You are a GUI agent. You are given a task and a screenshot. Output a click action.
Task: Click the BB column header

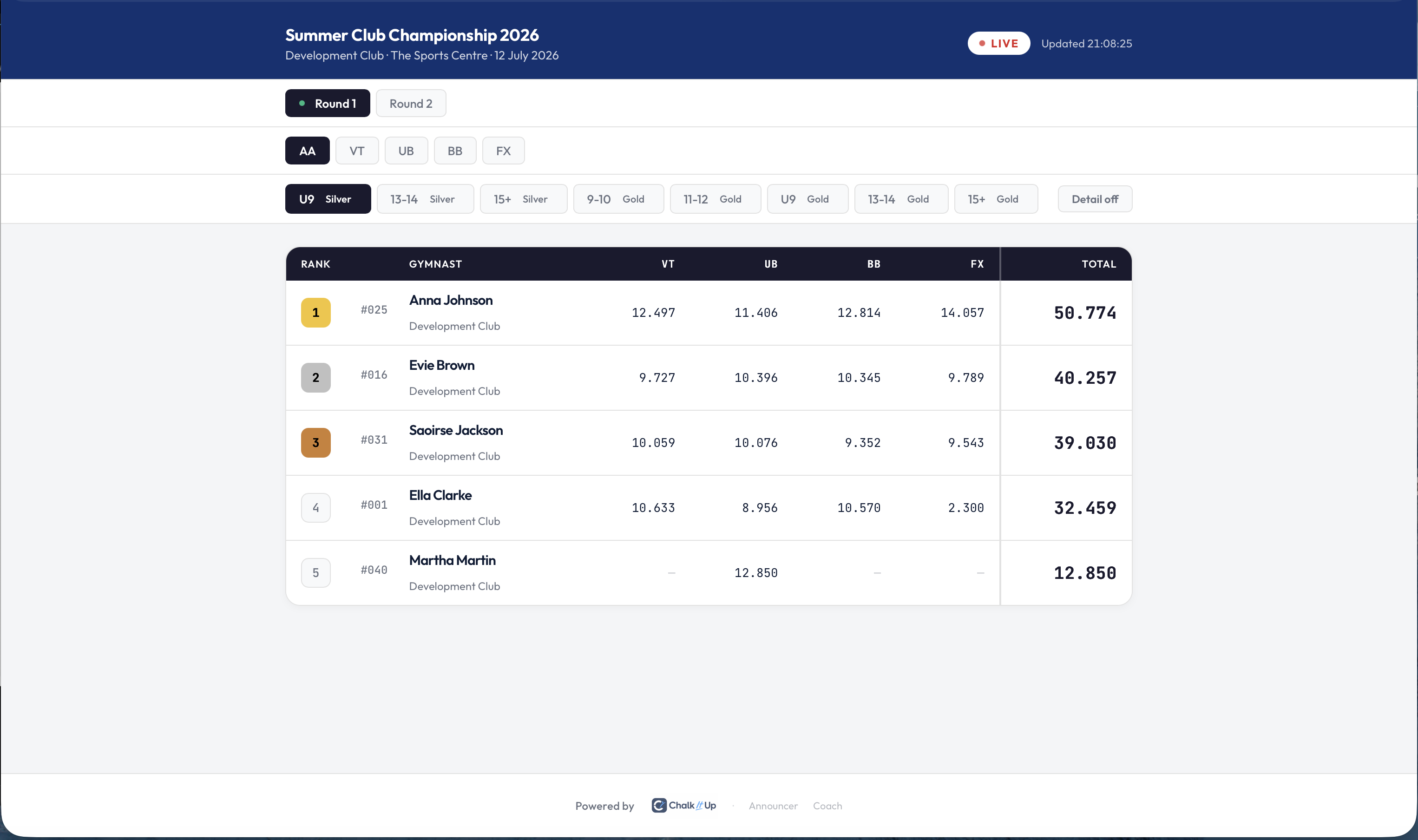point(874,264)
